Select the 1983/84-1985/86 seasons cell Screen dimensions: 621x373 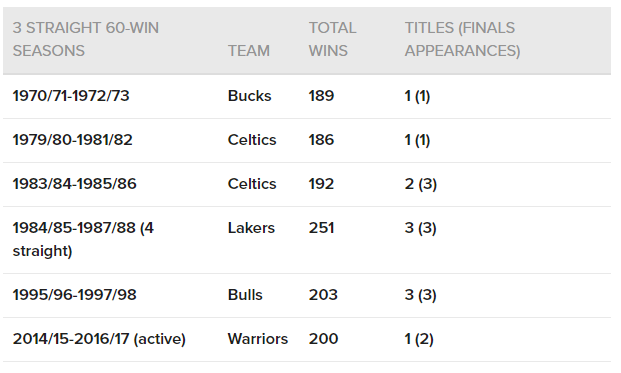point(74,184)
